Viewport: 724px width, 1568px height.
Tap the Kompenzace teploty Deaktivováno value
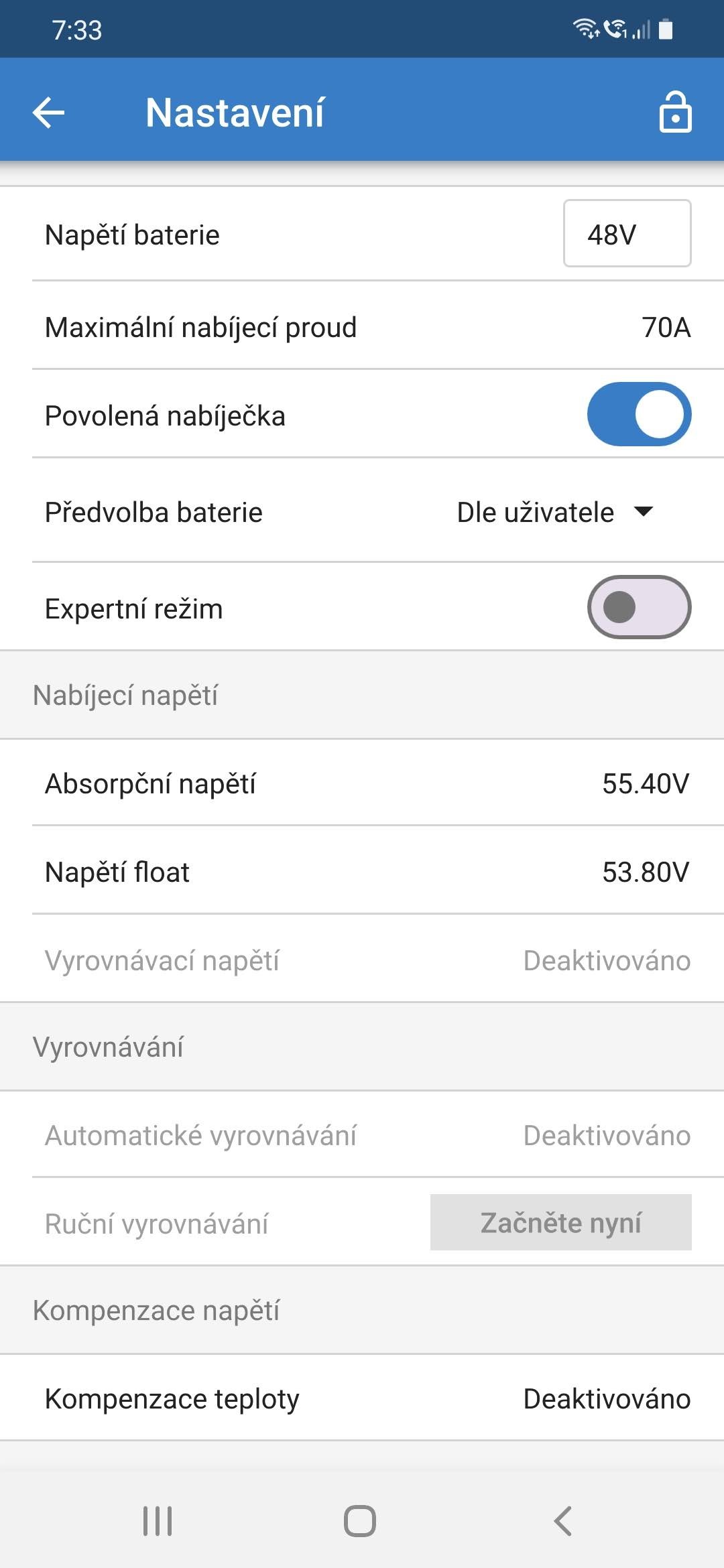pos(607,1399)
